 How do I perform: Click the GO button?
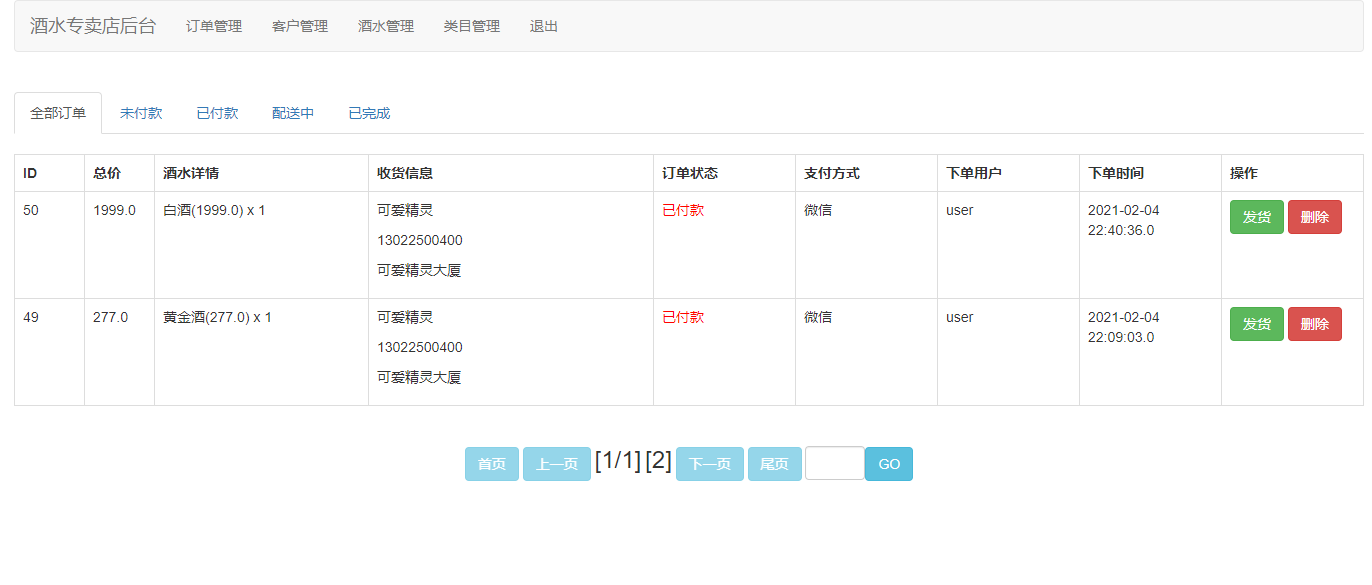click(x=889, y=464)
